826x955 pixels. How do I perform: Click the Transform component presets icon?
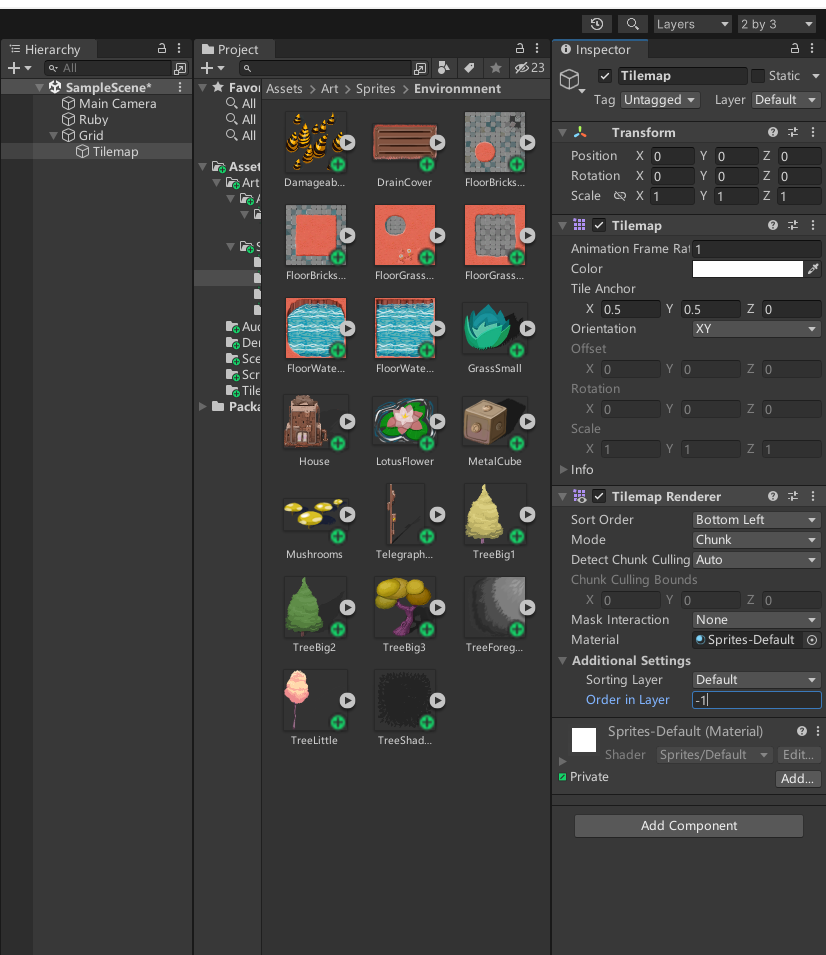tap(792, 131)
